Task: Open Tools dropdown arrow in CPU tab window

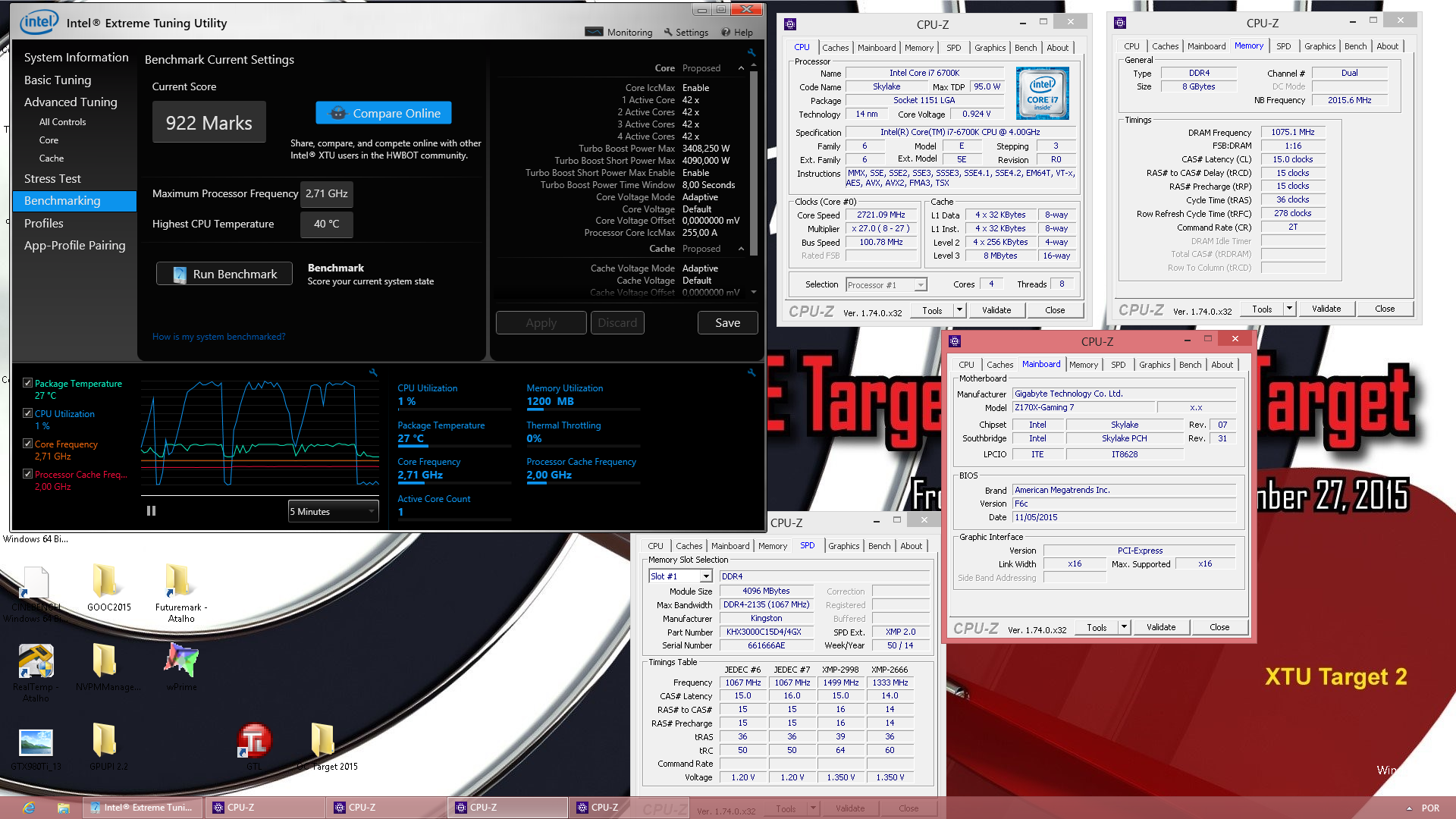Action: tap(959, 310)
